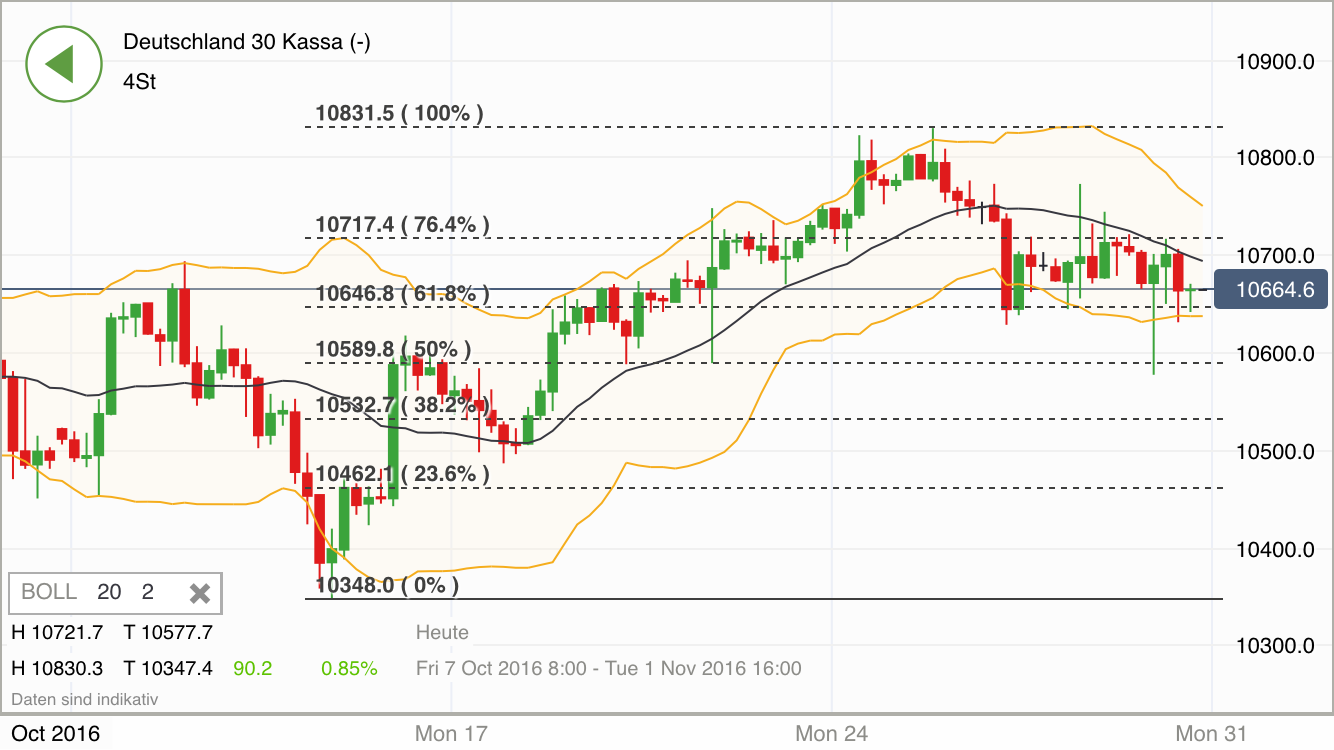Click the Heute session label
1334x750 pixels.
(x=441, y=632)
